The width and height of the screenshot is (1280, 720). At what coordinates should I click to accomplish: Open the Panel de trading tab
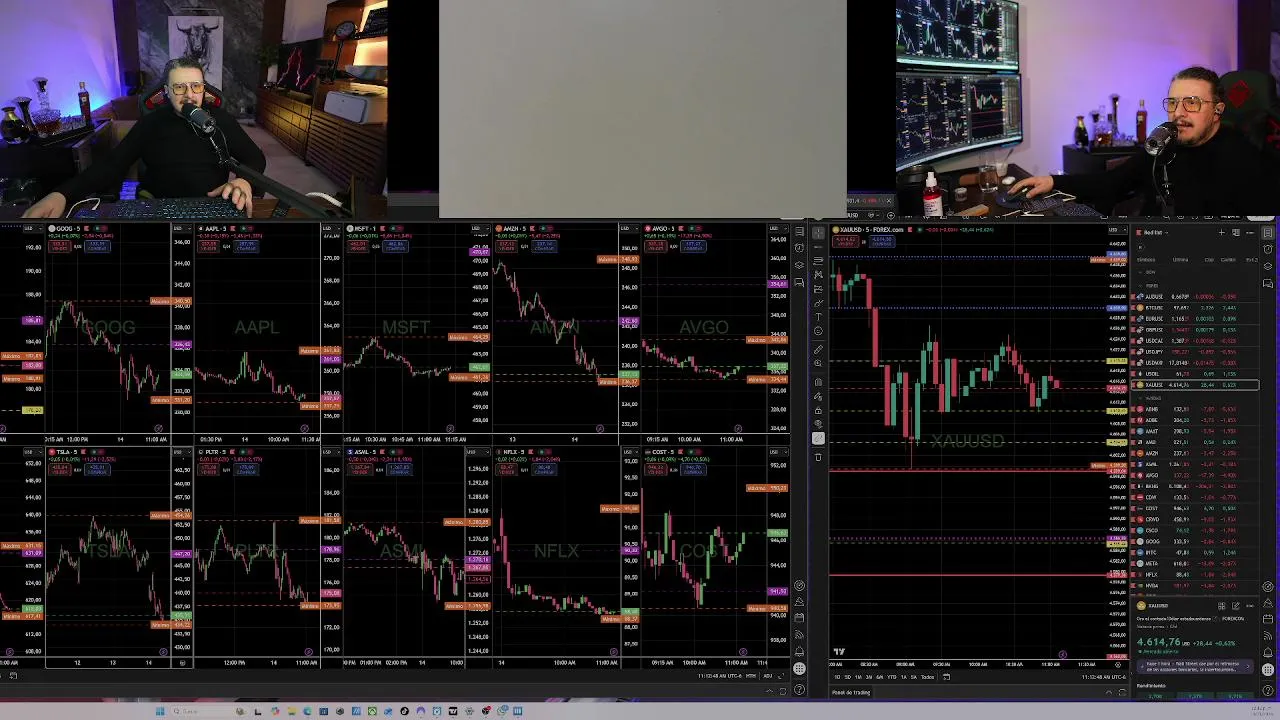[851, 692]
